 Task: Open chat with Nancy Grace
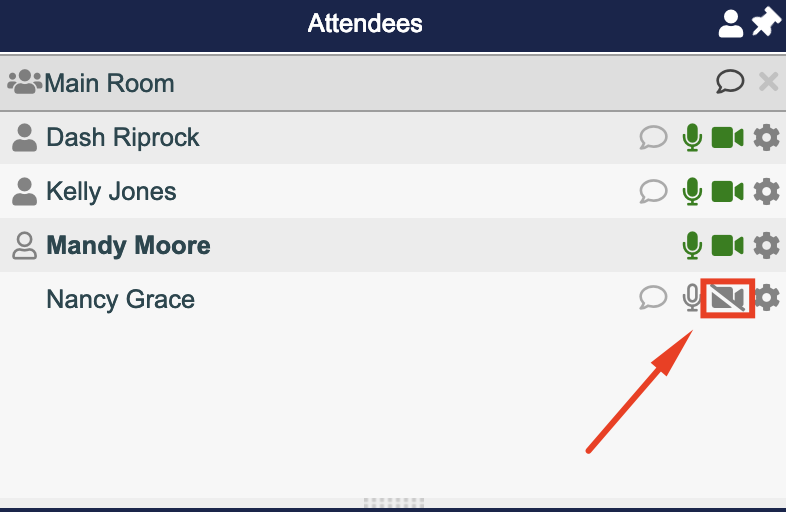pyautogui.click(x=653, y=298)
